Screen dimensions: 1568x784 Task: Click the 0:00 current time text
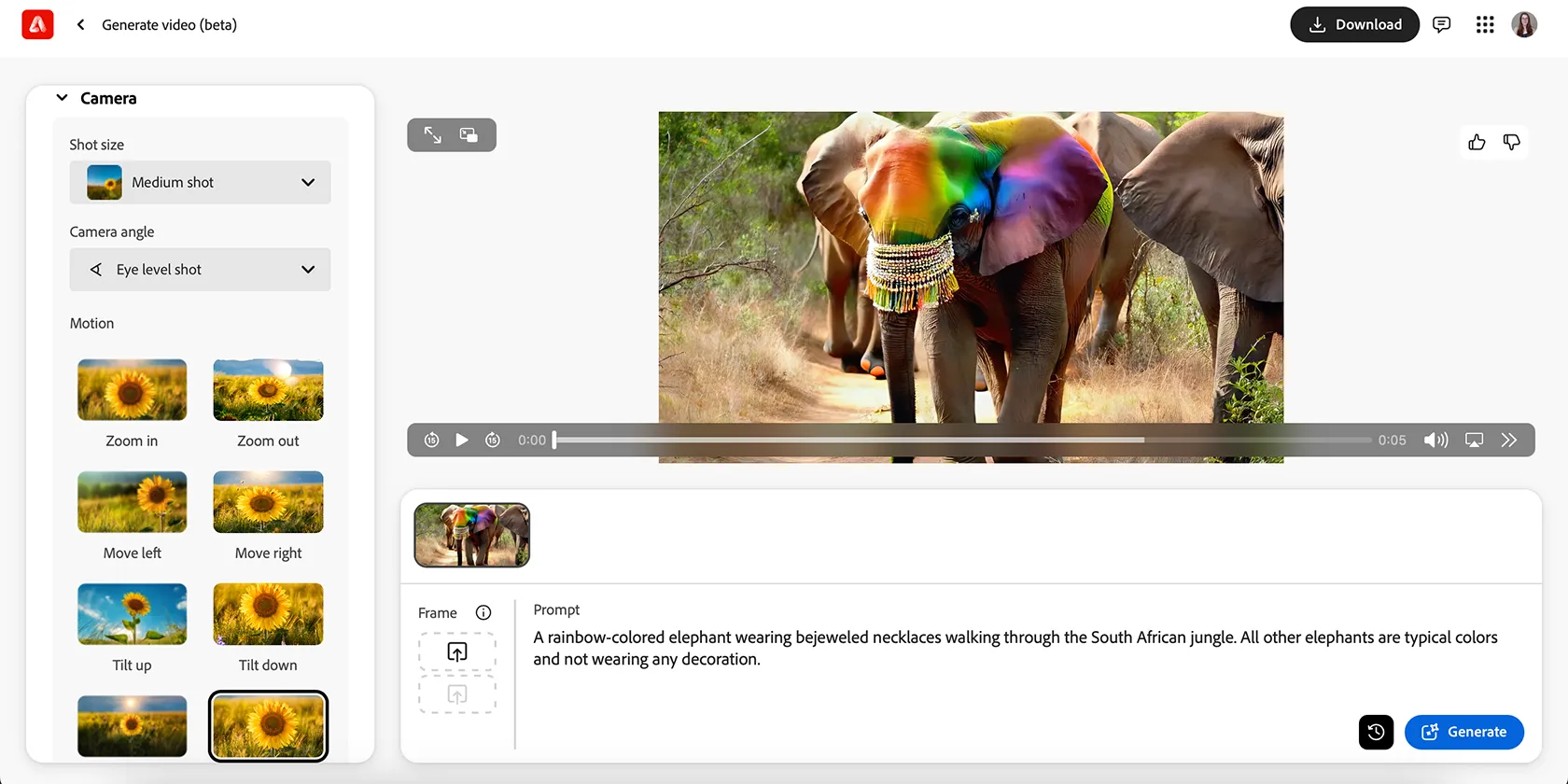coord(532,440)
